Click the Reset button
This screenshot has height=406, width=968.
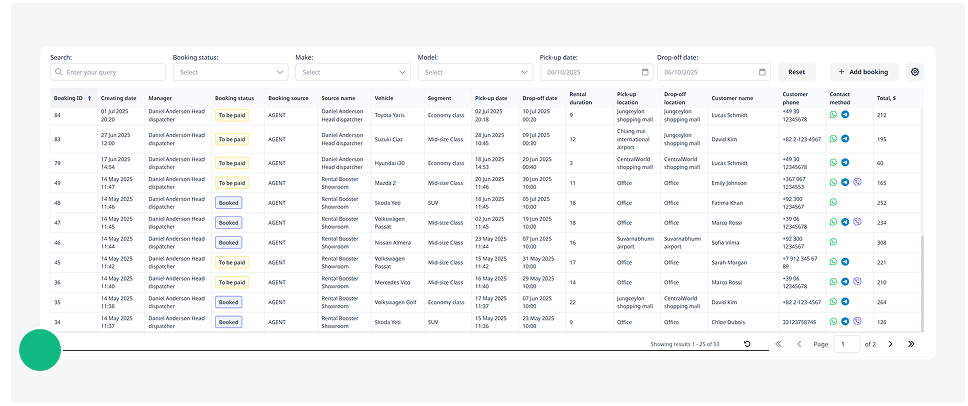pyautogui.click(x=796, y=72)
